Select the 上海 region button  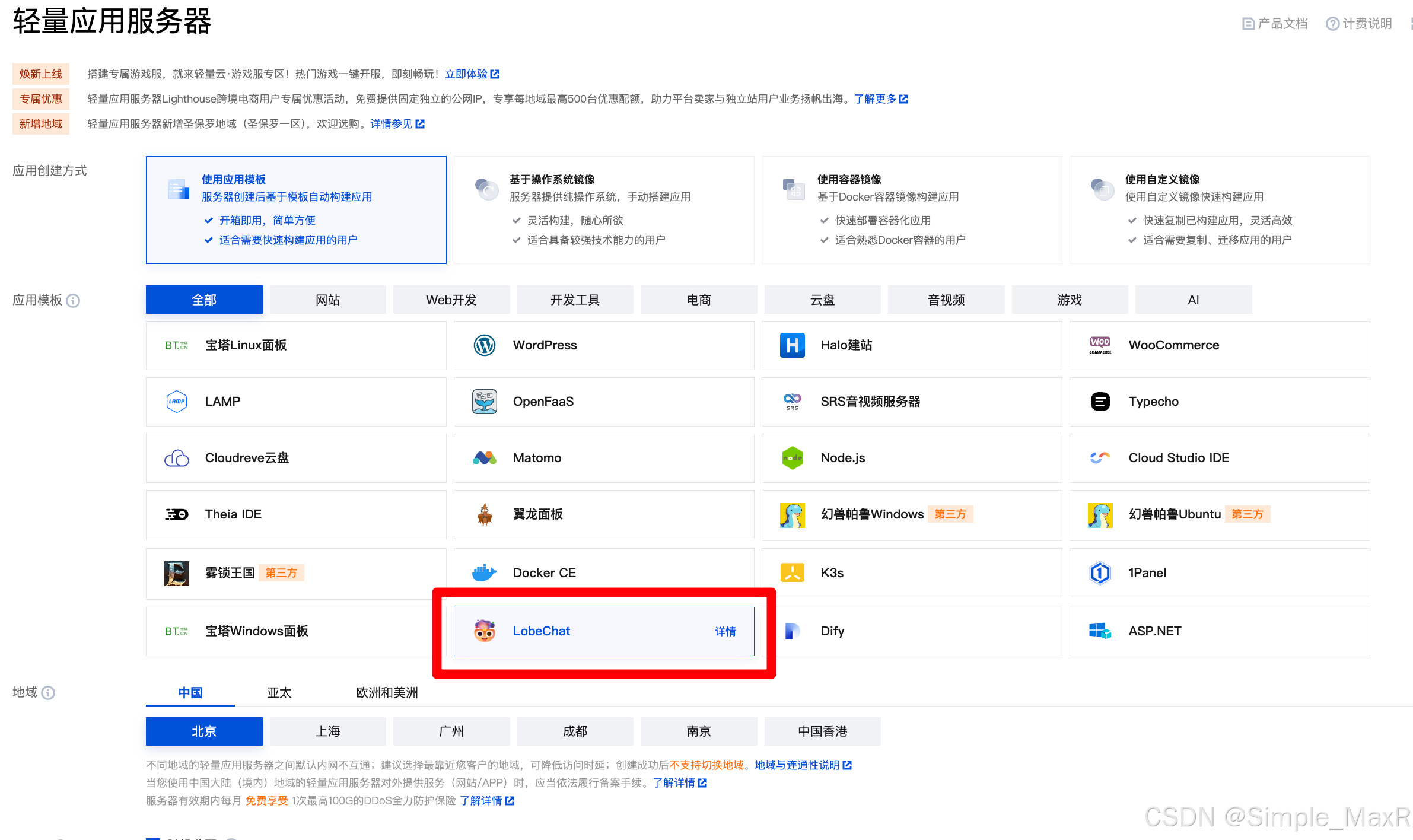327,731
